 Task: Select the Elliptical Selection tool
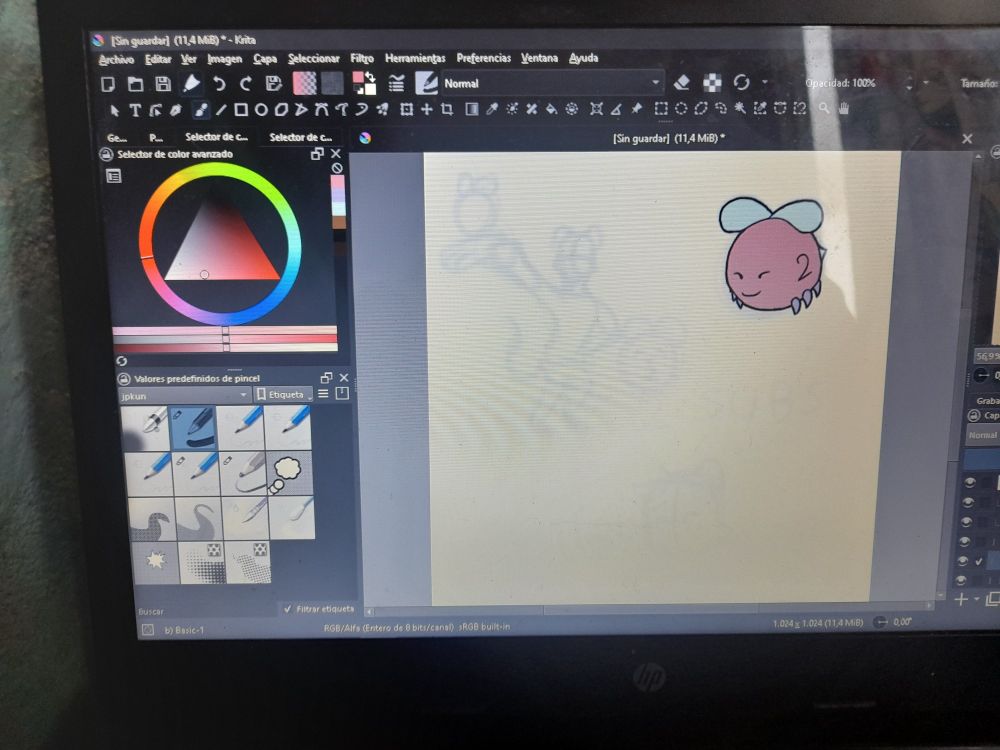click(x=681, y=108)
